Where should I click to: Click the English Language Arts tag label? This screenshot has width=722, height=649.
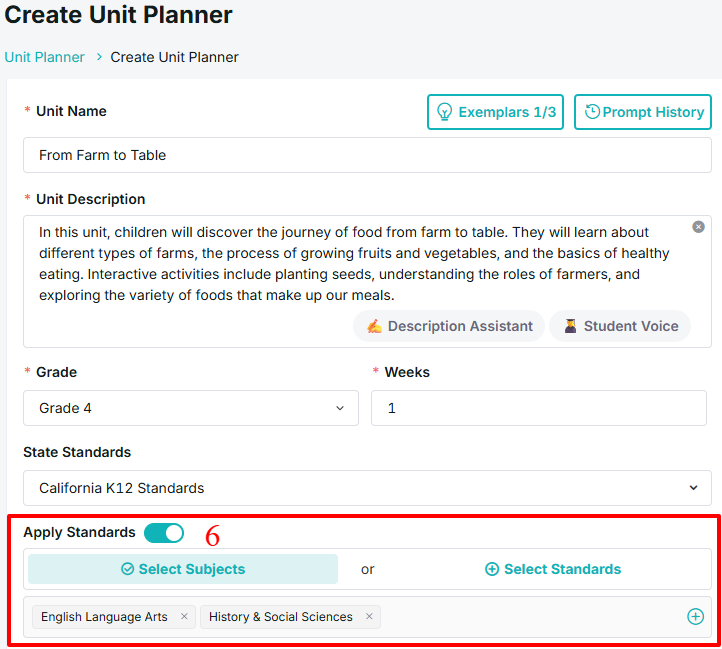coord(104,617)
